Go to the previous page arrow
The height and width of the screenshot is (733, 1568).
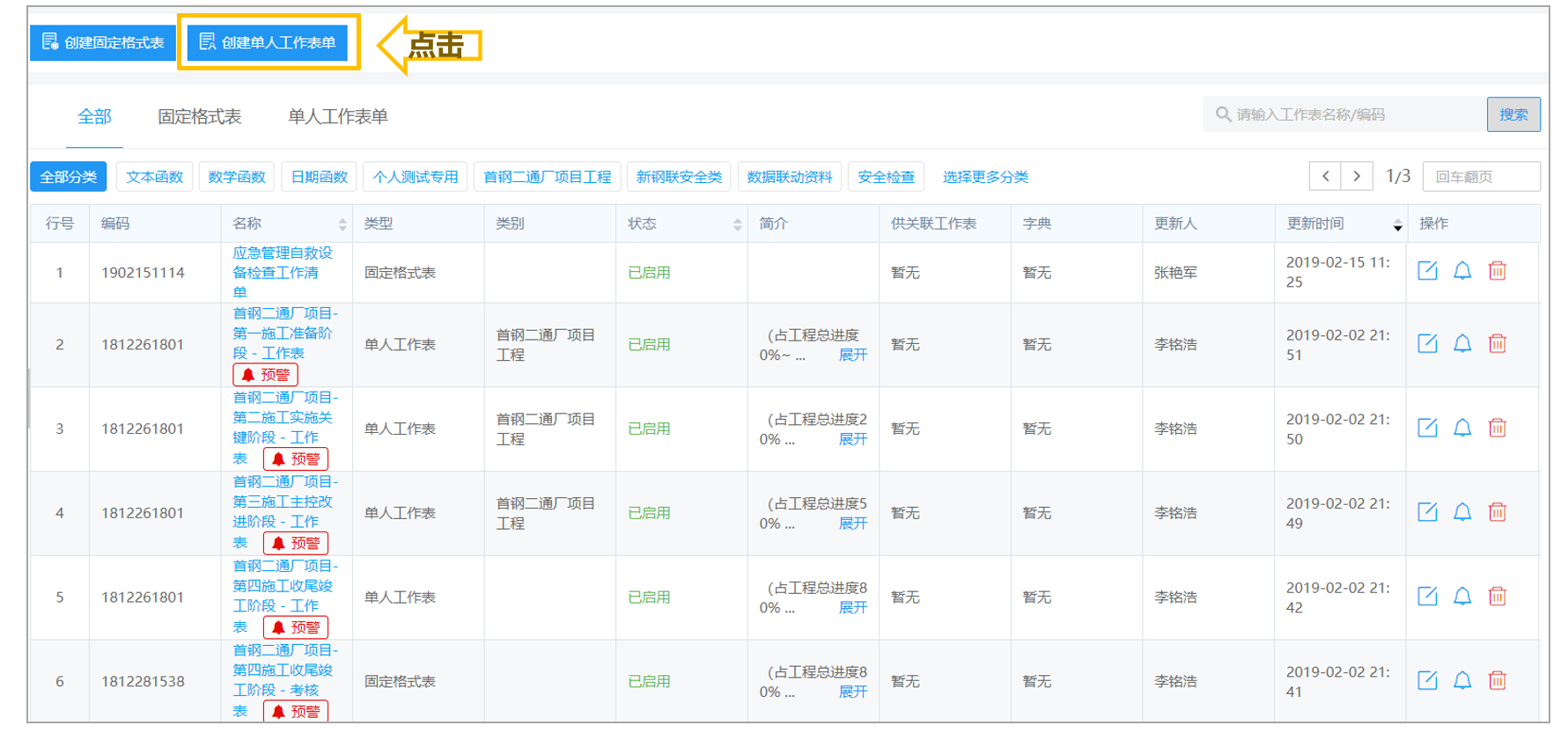[1325, 176]
